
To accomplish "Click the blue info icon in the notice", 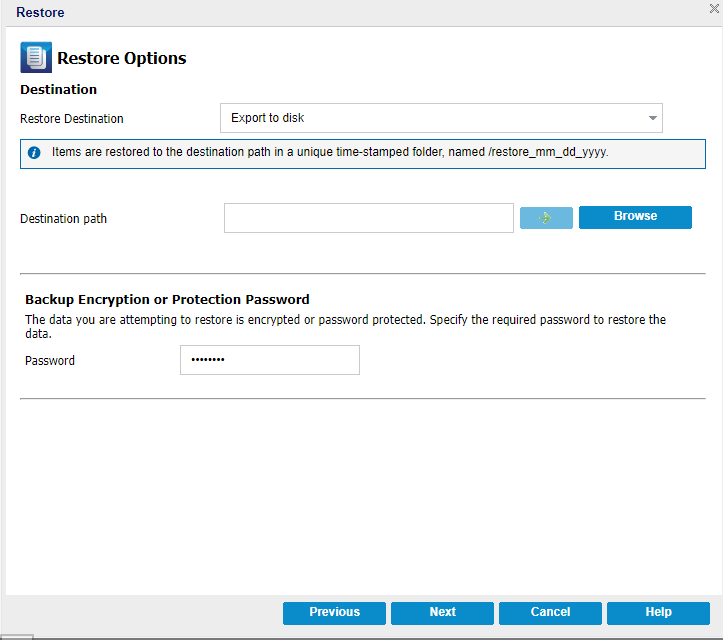I will (x=34, y=153).
